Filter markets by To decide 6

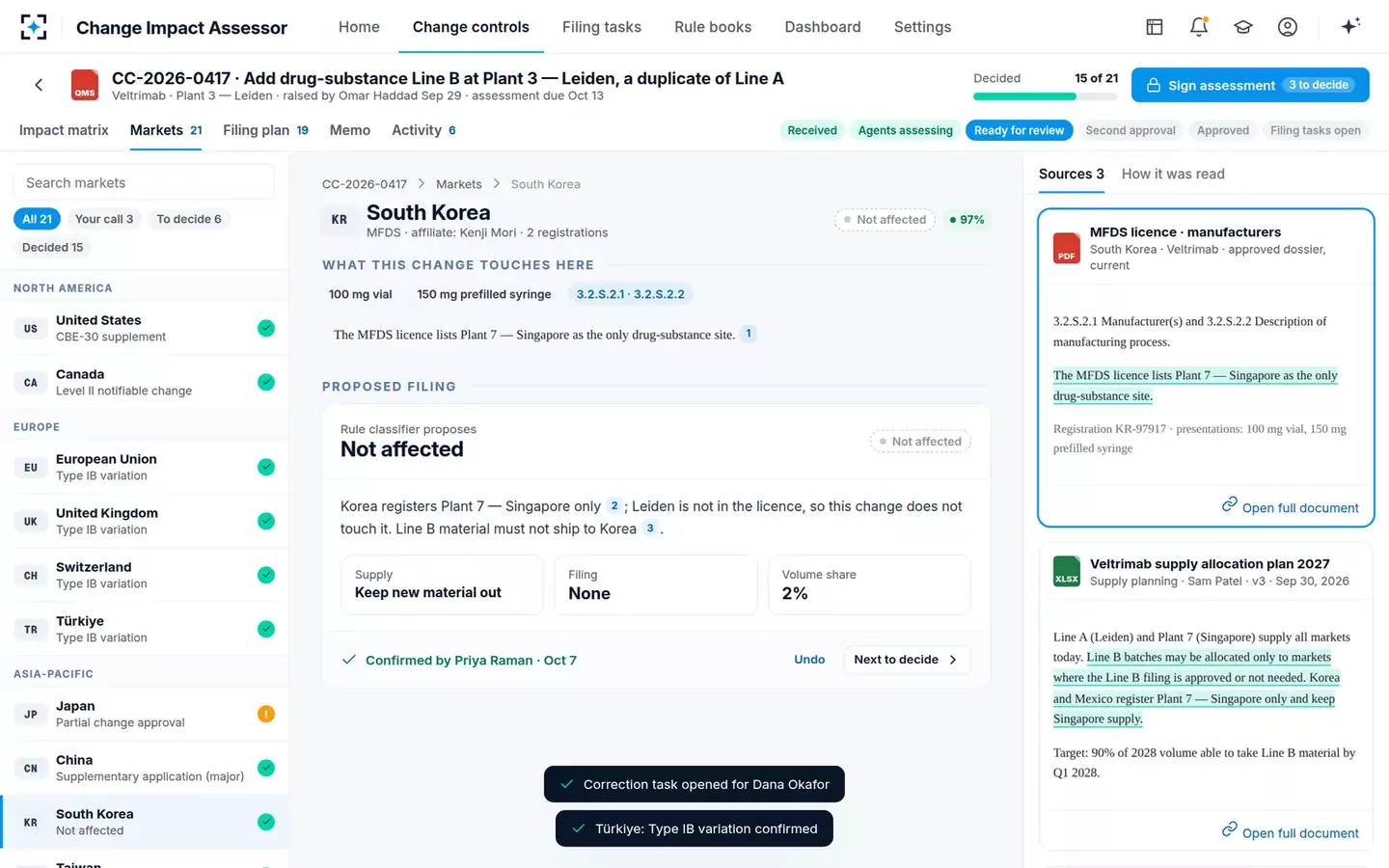(x=189, y=219)
